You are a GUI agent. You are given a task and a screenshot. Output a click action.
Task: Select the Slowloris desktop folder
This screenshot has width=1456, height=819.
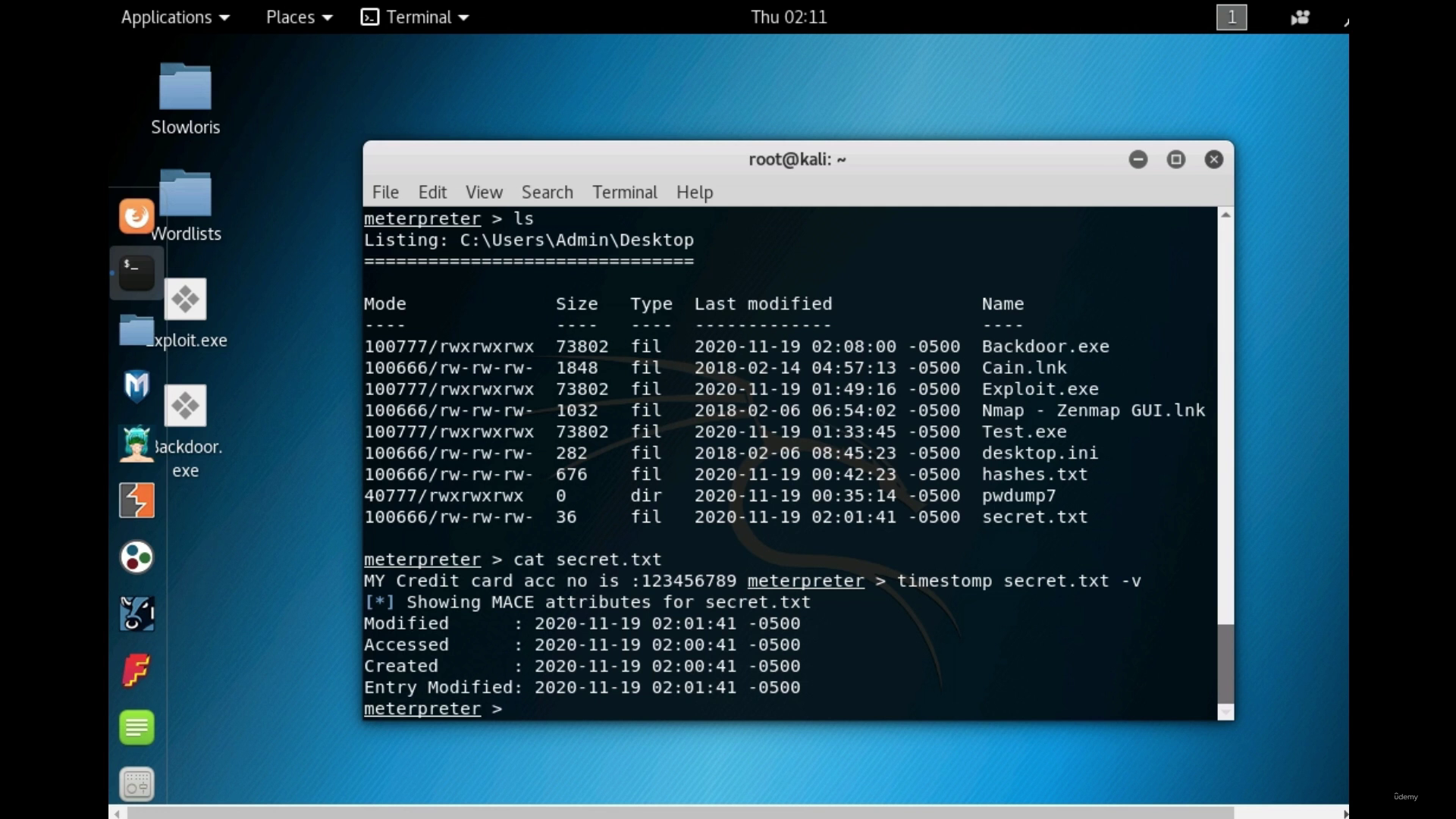pyautogui.click(x=185, y=99)
